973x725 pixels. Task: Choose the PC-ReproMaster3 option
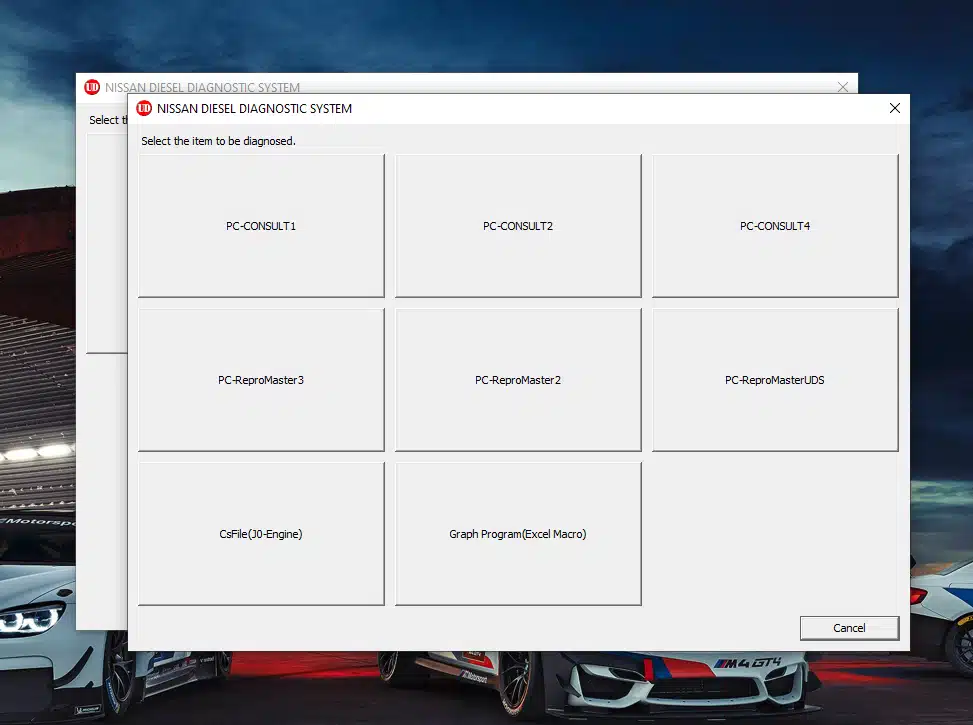[x=261, y=380]
